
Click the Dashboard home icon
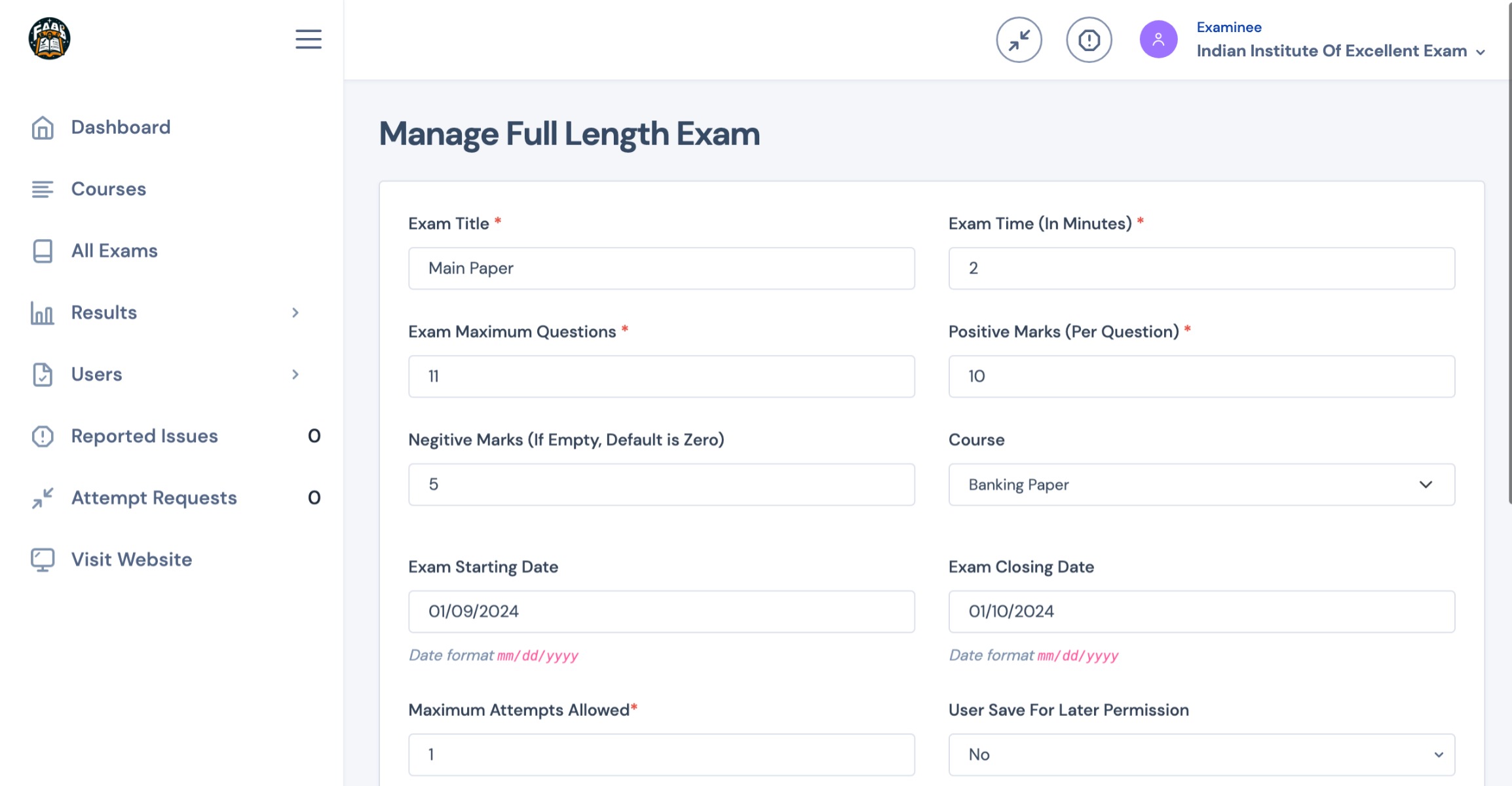point(43,128)
